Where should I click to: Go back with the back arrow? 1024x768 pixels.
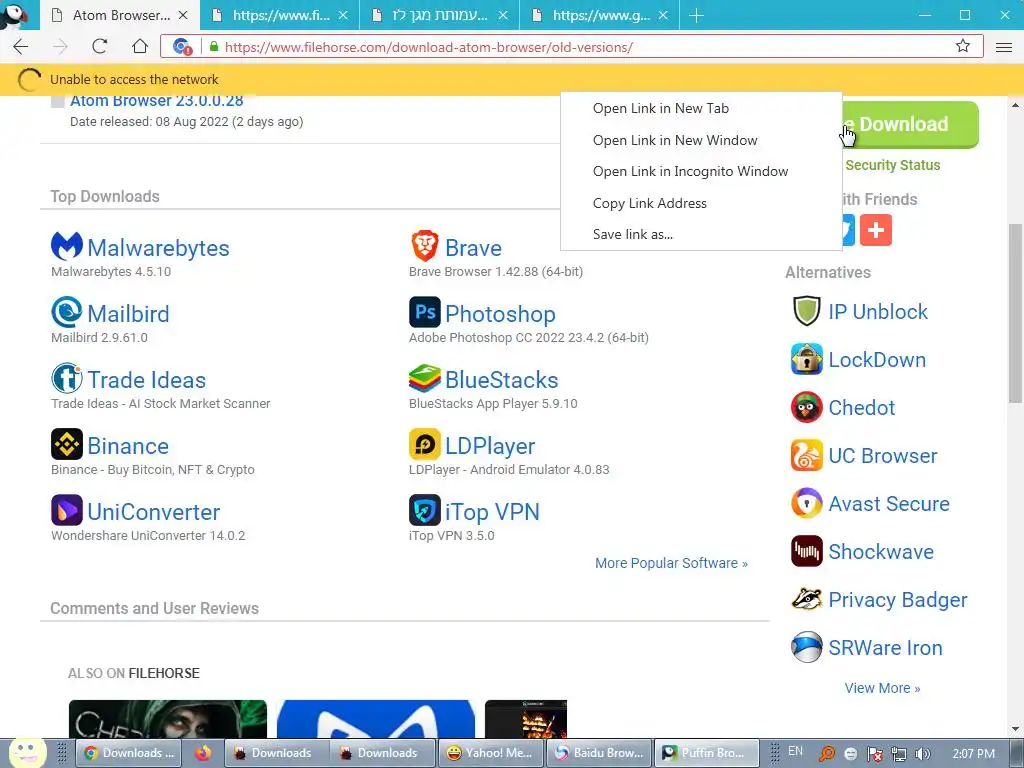(21, 46)
